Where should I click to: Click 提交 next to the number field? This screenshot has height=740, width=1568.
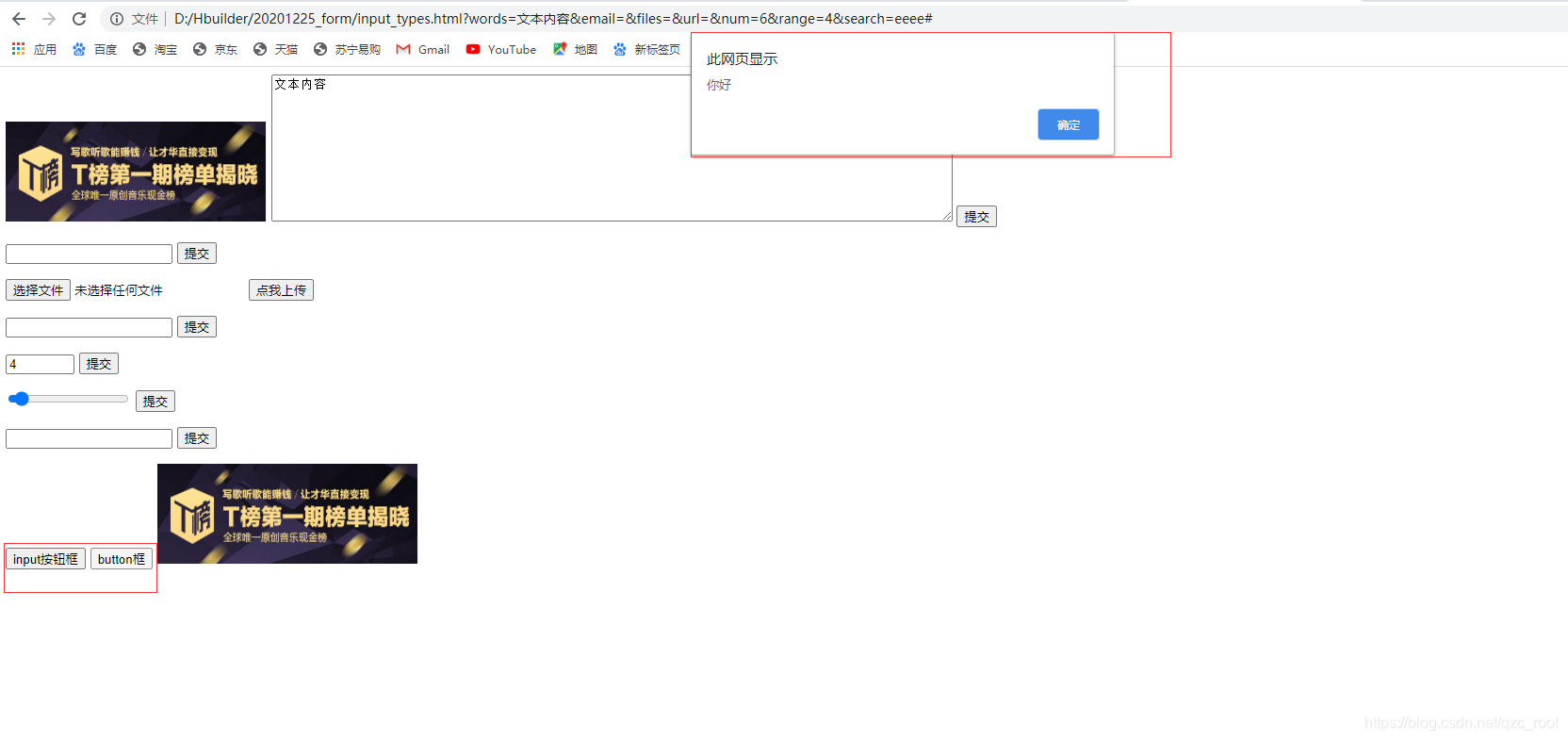click(x=99, y=364)
